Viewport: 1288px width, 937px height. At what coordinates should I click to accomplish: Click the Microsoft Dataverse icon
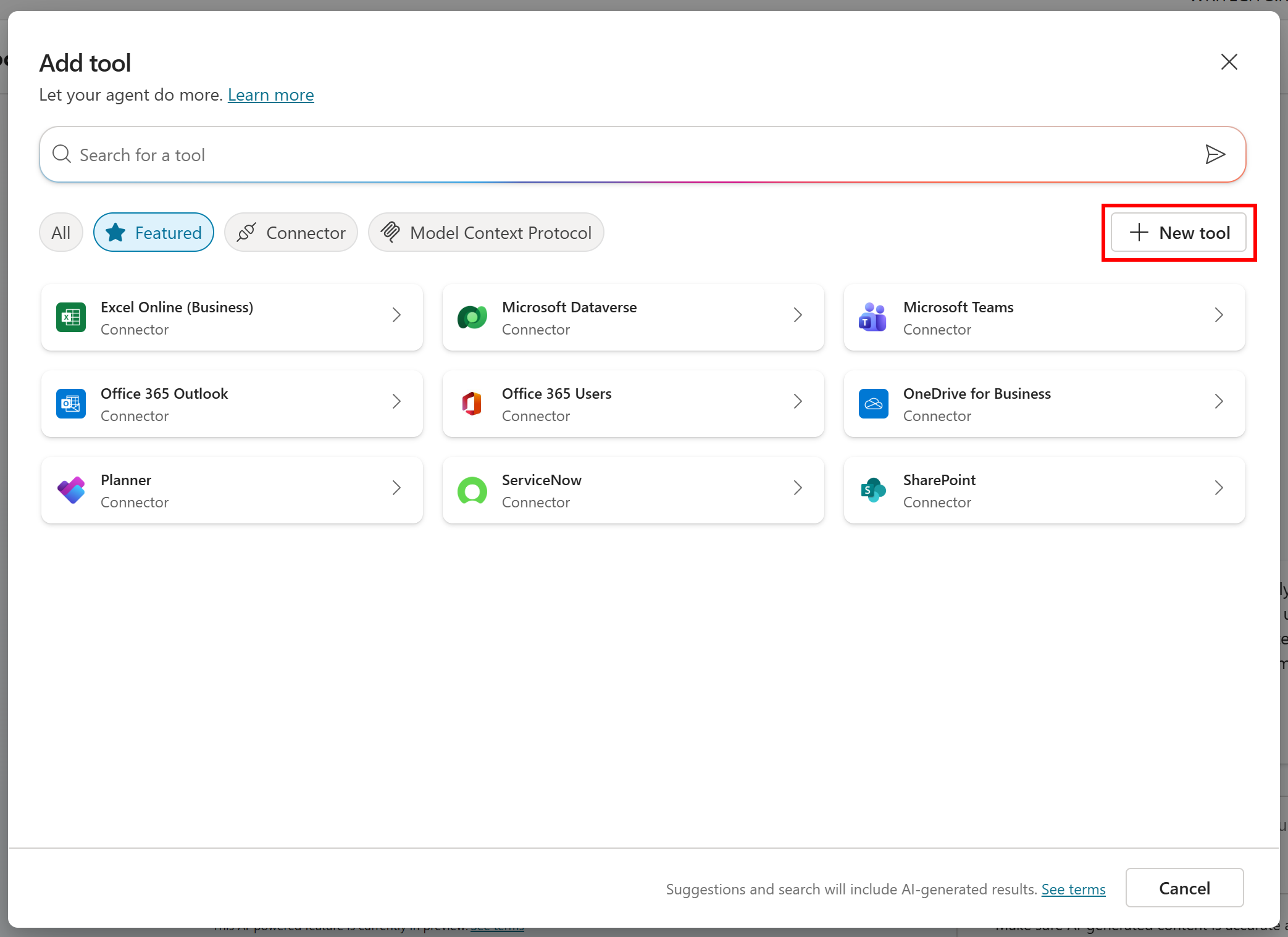click(x=472, y=317)
